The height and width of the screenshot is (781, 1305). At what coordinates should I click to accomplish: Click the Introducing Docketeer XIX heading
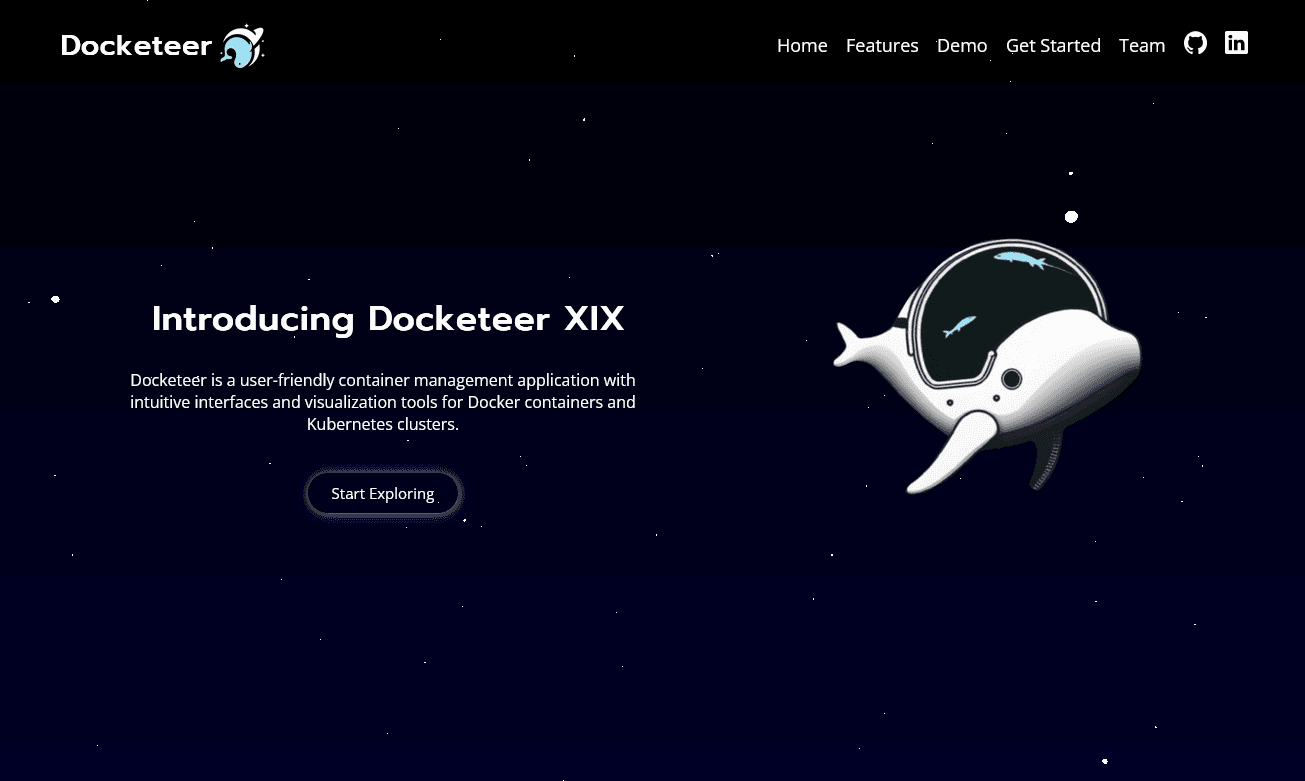(x=388, y=319)
